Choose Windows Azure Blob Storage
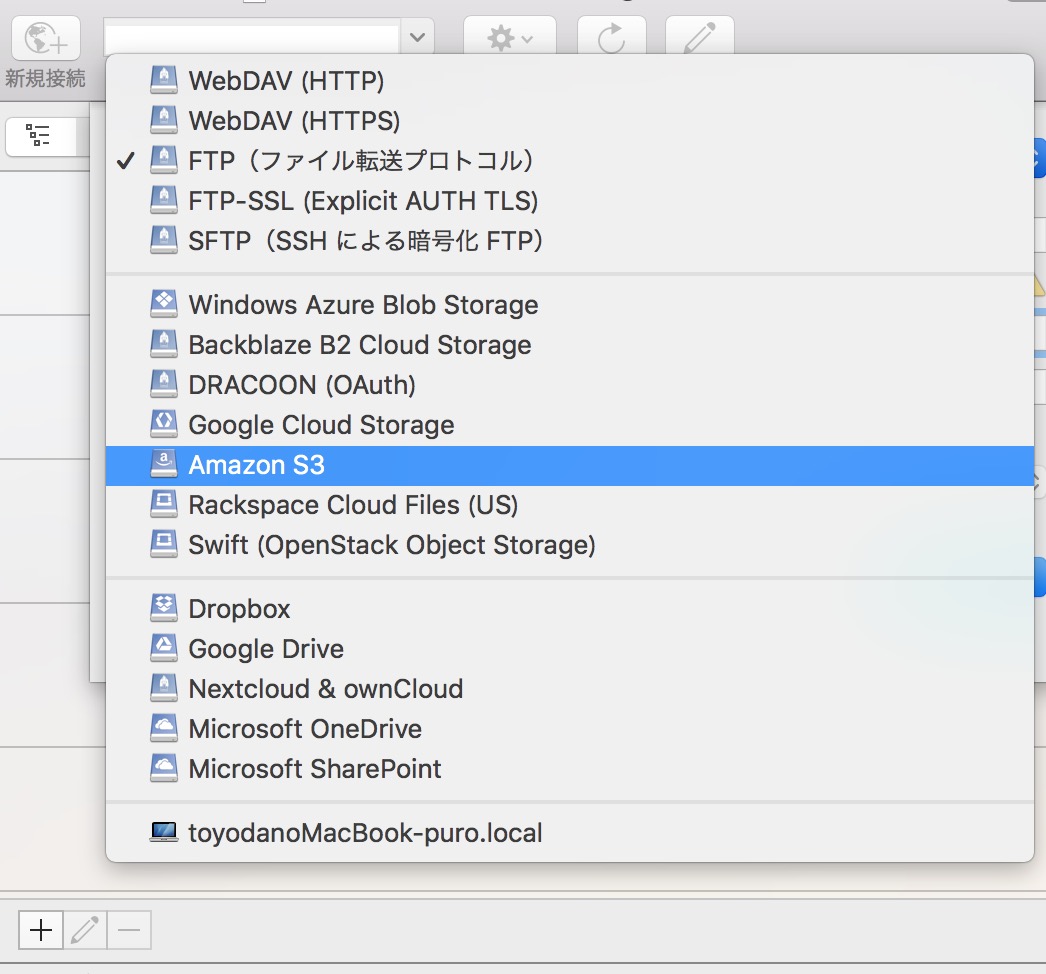The height and width of the screenshot is (974, 1046). coord(570,305)
